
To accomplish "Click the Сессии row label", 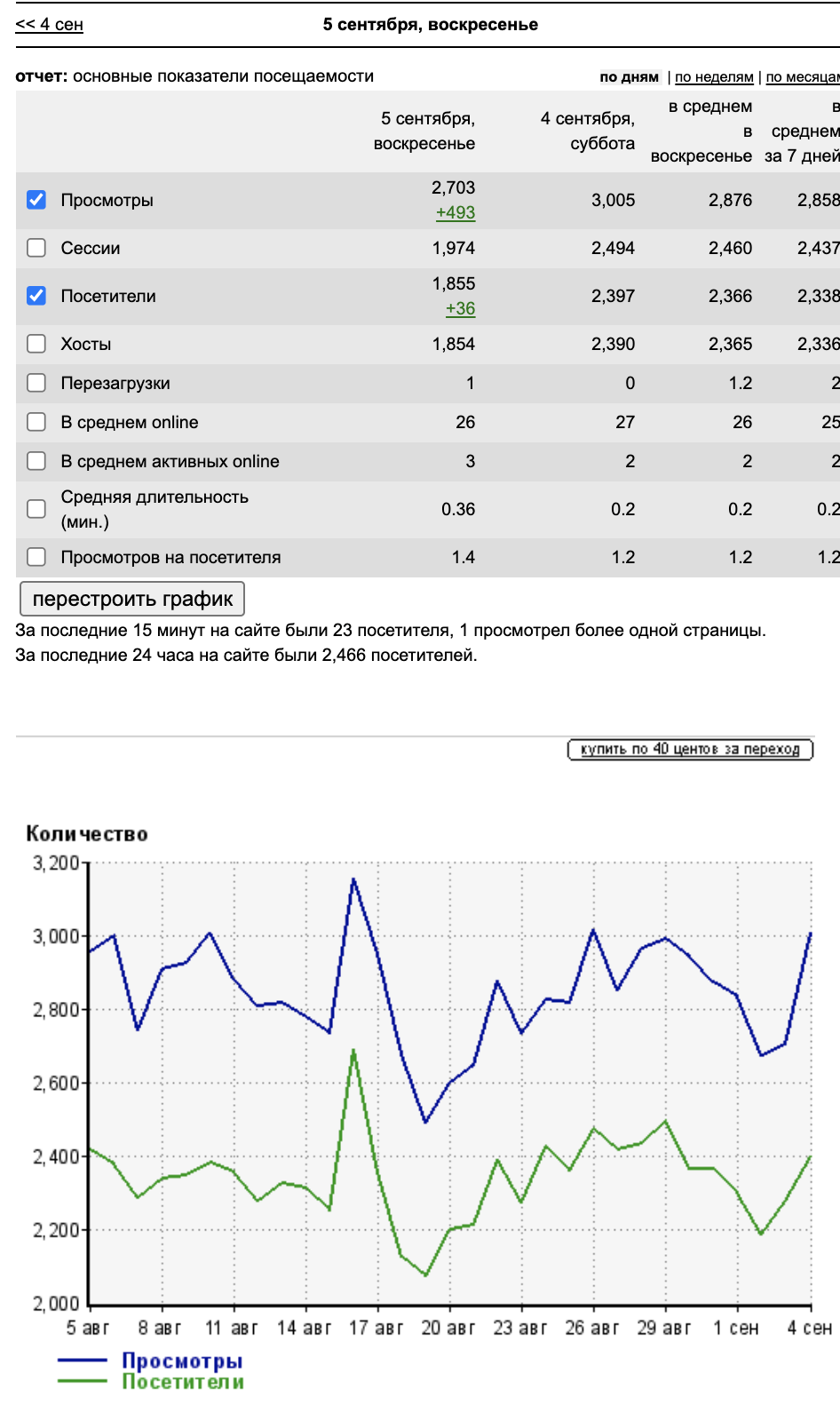I will (91, 248).
